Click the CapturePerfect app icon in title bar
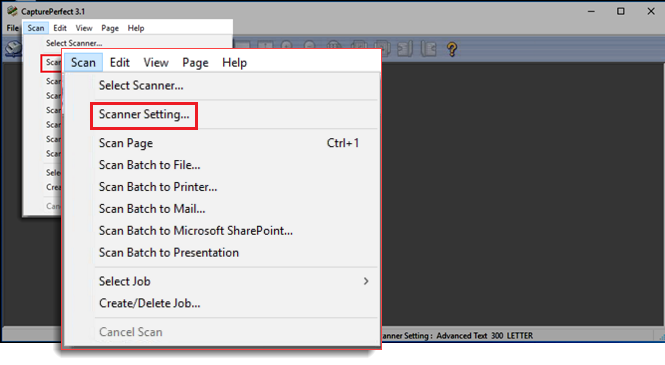 tap(12, 11)
